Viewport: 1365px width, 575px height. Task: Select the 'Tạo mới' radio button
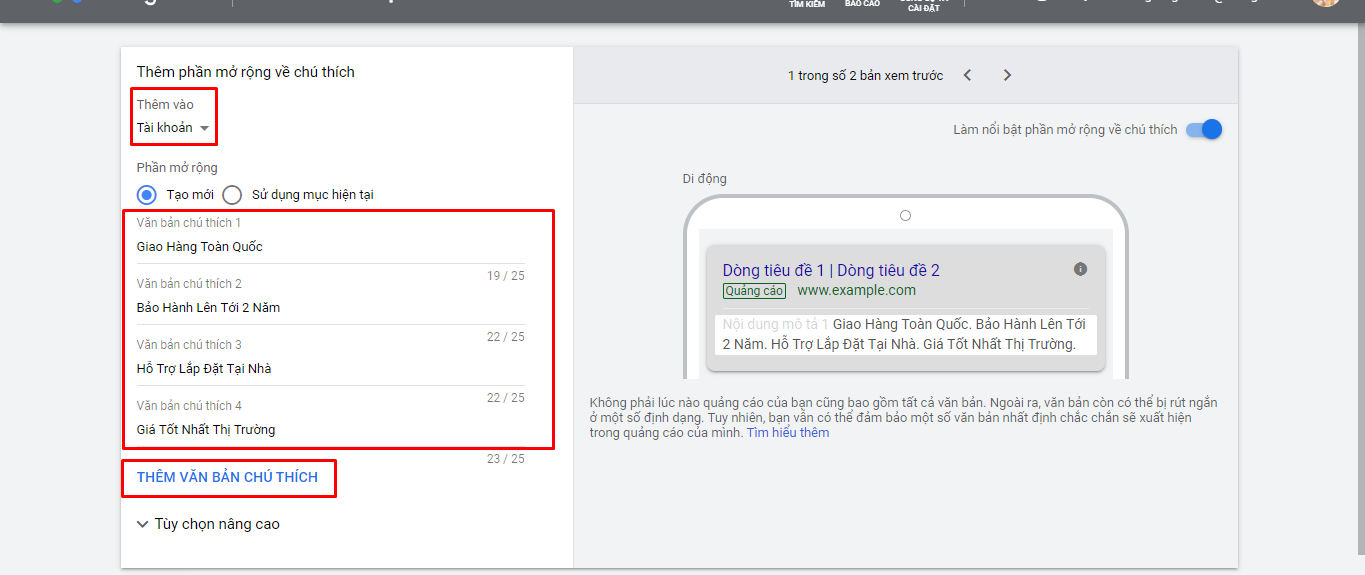point(147,195)
